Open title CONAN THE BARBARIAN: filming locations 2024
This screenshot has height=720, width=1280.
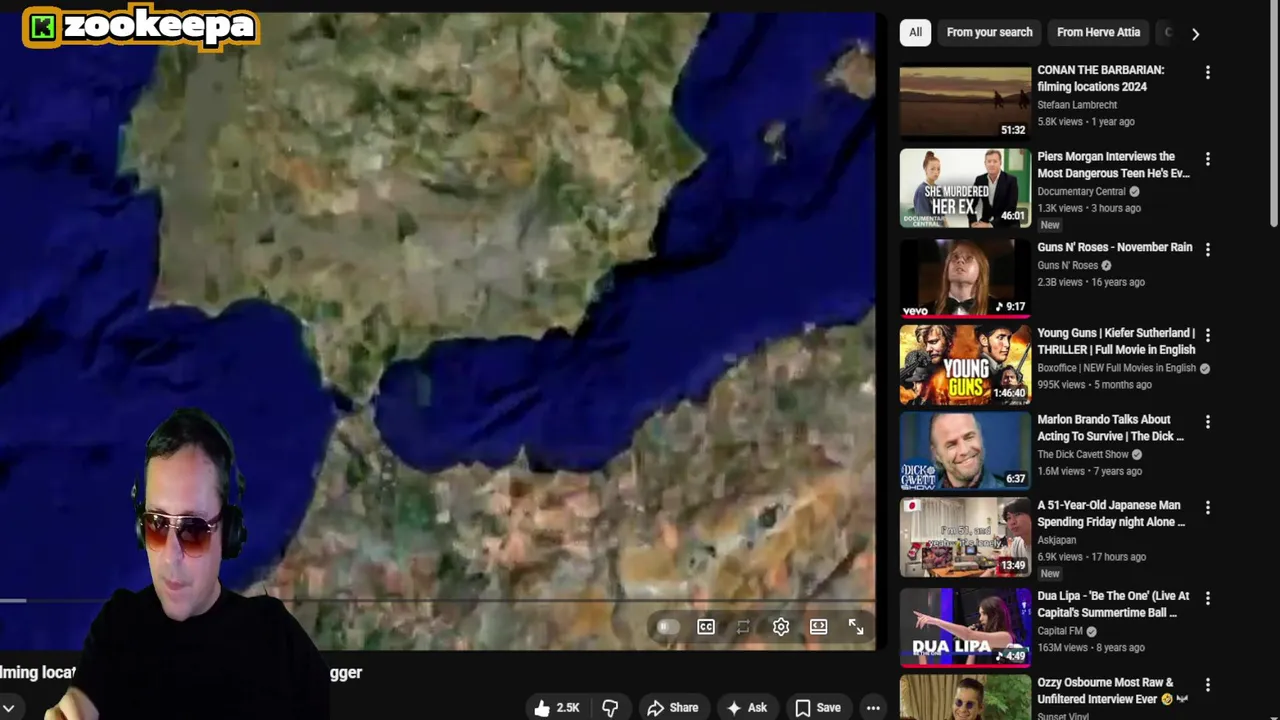click(1101, 78)
